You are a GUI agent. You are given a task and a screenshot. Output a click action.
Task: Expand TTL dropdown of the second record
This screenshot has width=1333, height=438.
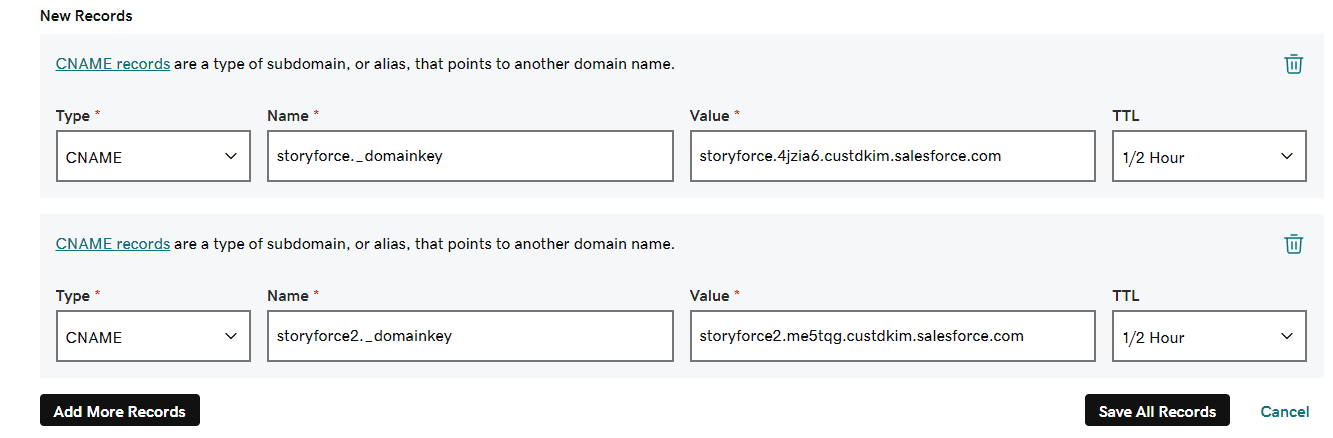pyautogui.click(x=1208, y=337)
